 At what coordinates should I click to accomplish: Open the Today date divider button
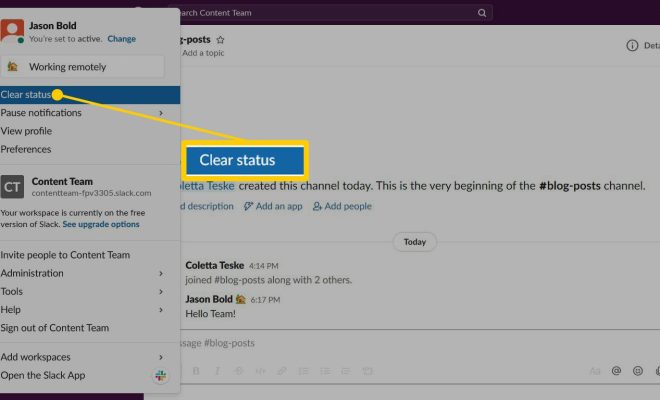(415, 242)
